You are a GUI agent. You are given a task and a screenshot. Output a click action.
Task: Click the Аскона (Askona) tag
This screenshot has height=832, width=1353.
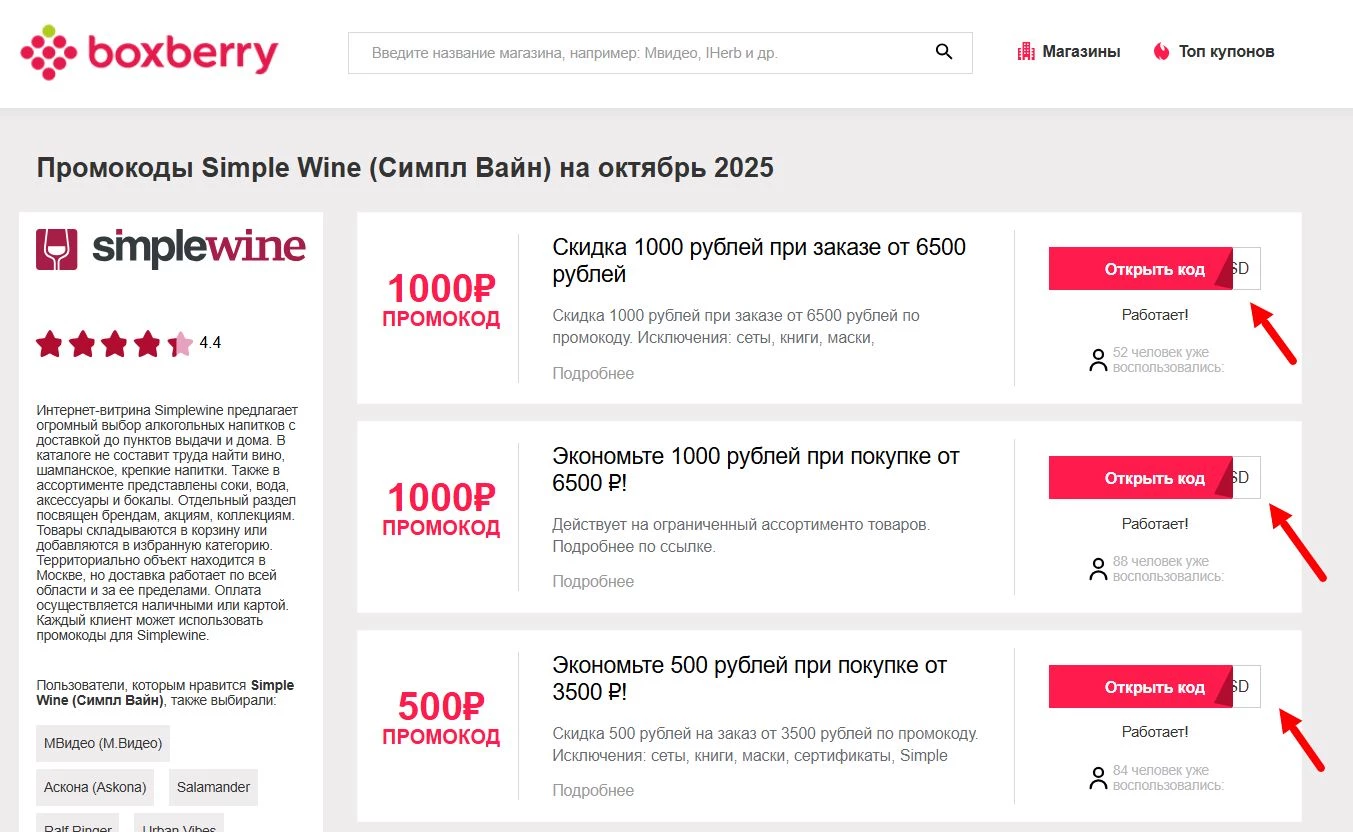94,787
